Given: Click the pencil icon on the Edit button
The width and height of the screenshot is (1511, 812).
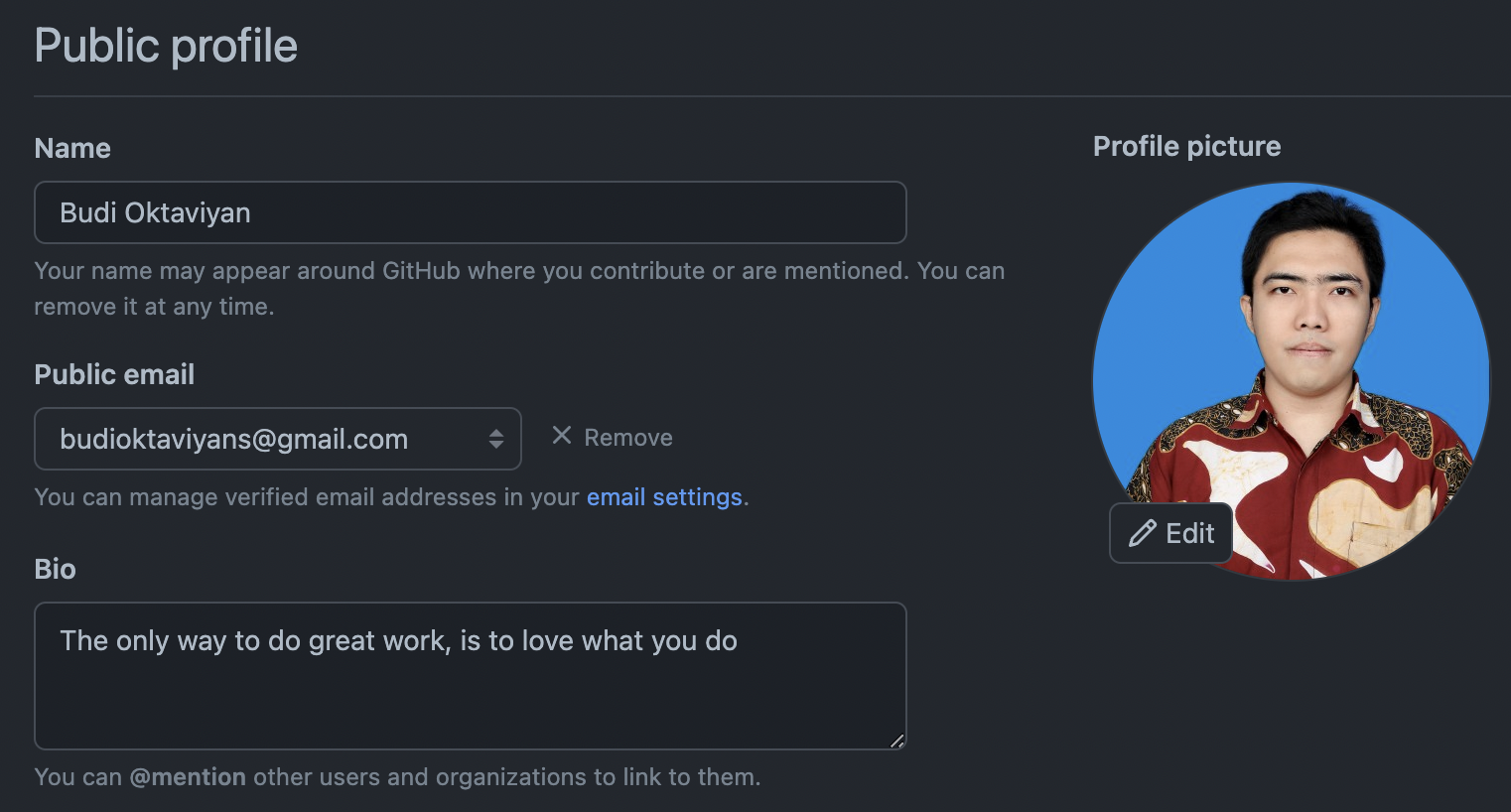Looking at the screenshot, I should (1142, 533).
